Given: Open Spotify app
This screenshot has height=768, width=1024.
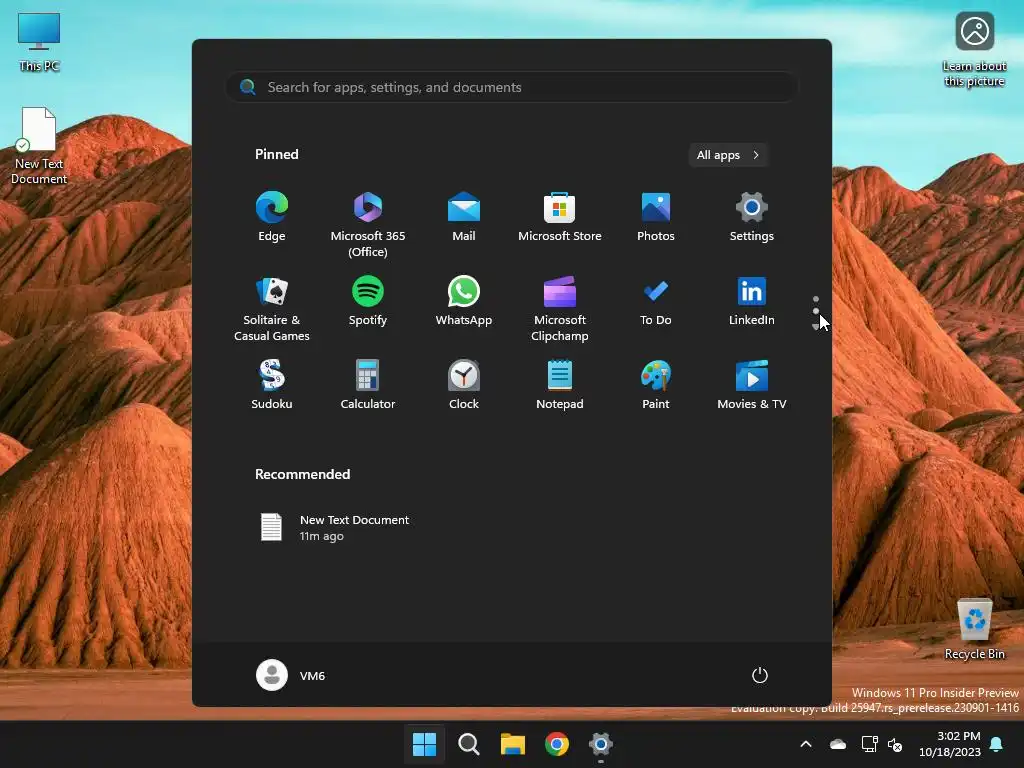Looking at the screenshot, I should point(368,302).
